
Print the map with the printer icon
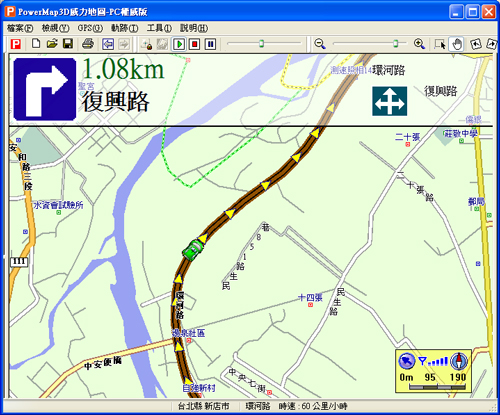click(x=88, y=44)
